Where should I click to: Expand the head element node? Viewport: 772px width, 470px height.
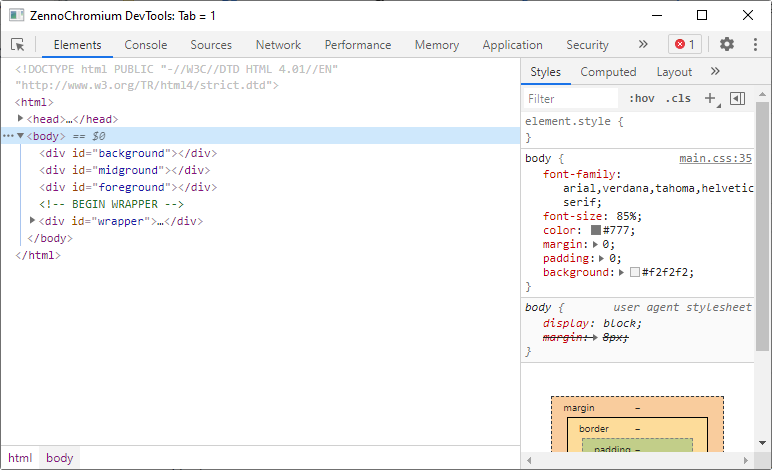[21, 119]
